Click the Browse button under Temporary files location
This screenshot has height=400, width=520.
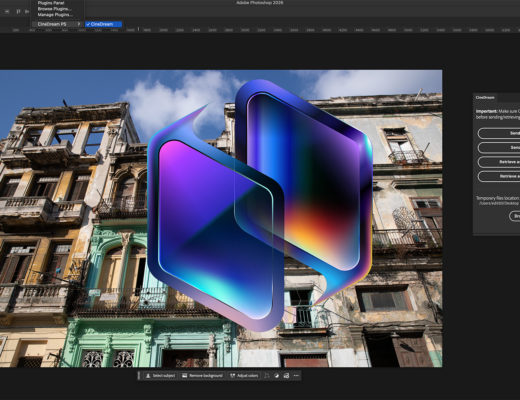(515, 216)
